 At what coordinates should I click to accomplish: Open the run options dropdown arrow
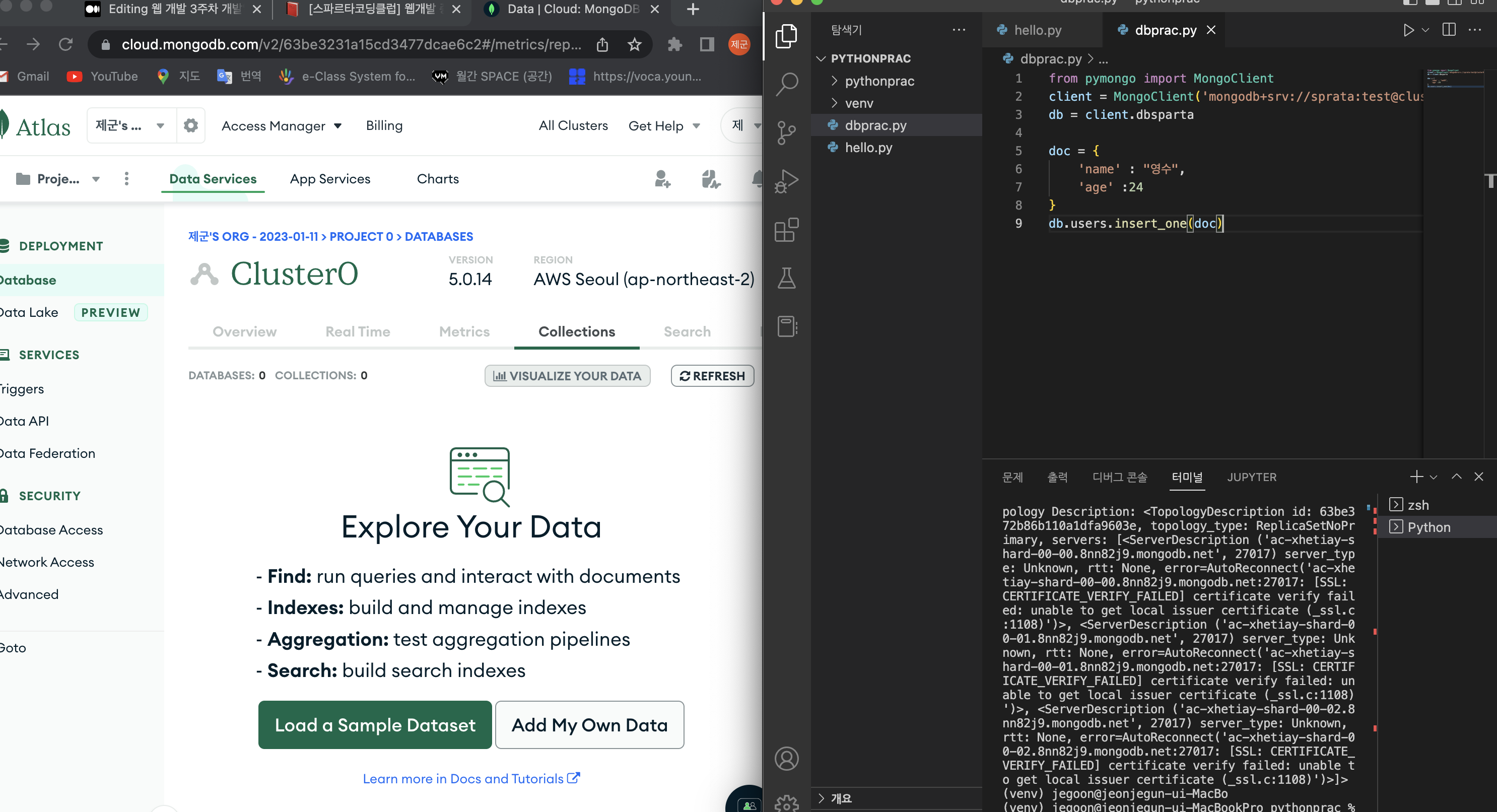[1425, 30]
